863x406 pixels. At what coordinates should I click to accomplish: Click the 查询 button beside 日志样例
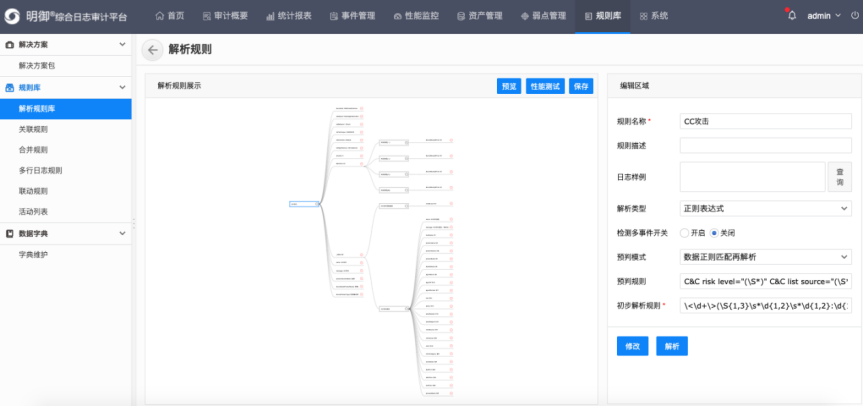pos(839,177)
